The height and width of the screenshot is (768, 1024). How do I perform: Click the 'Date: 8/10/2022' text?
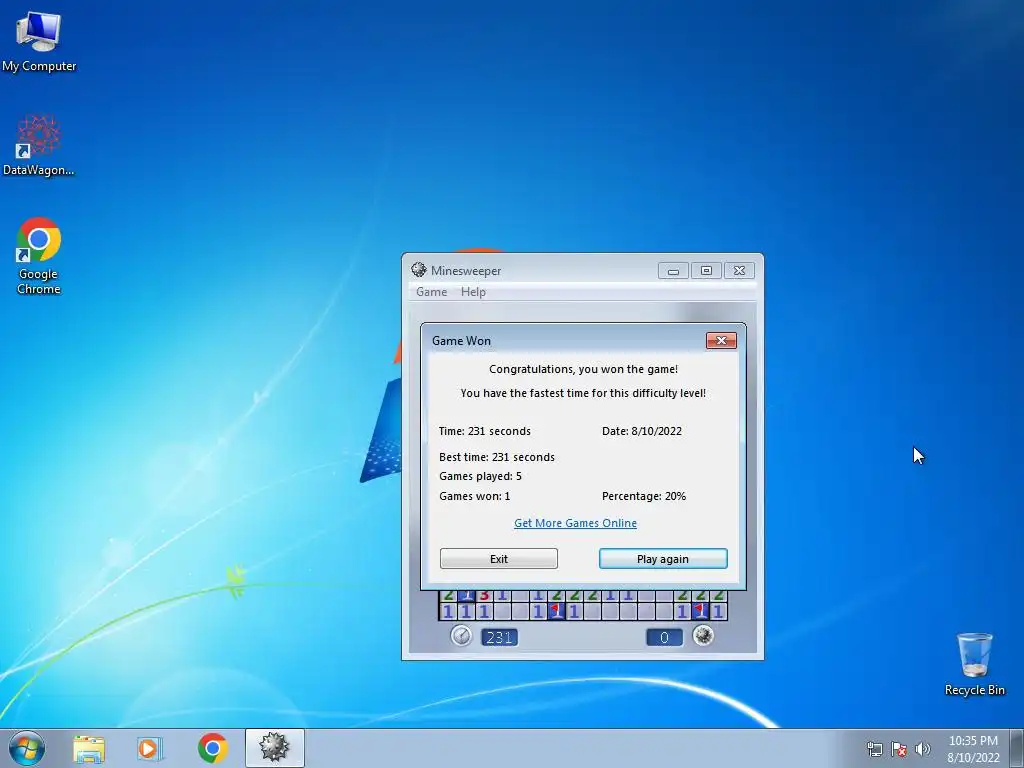(642, 431)
